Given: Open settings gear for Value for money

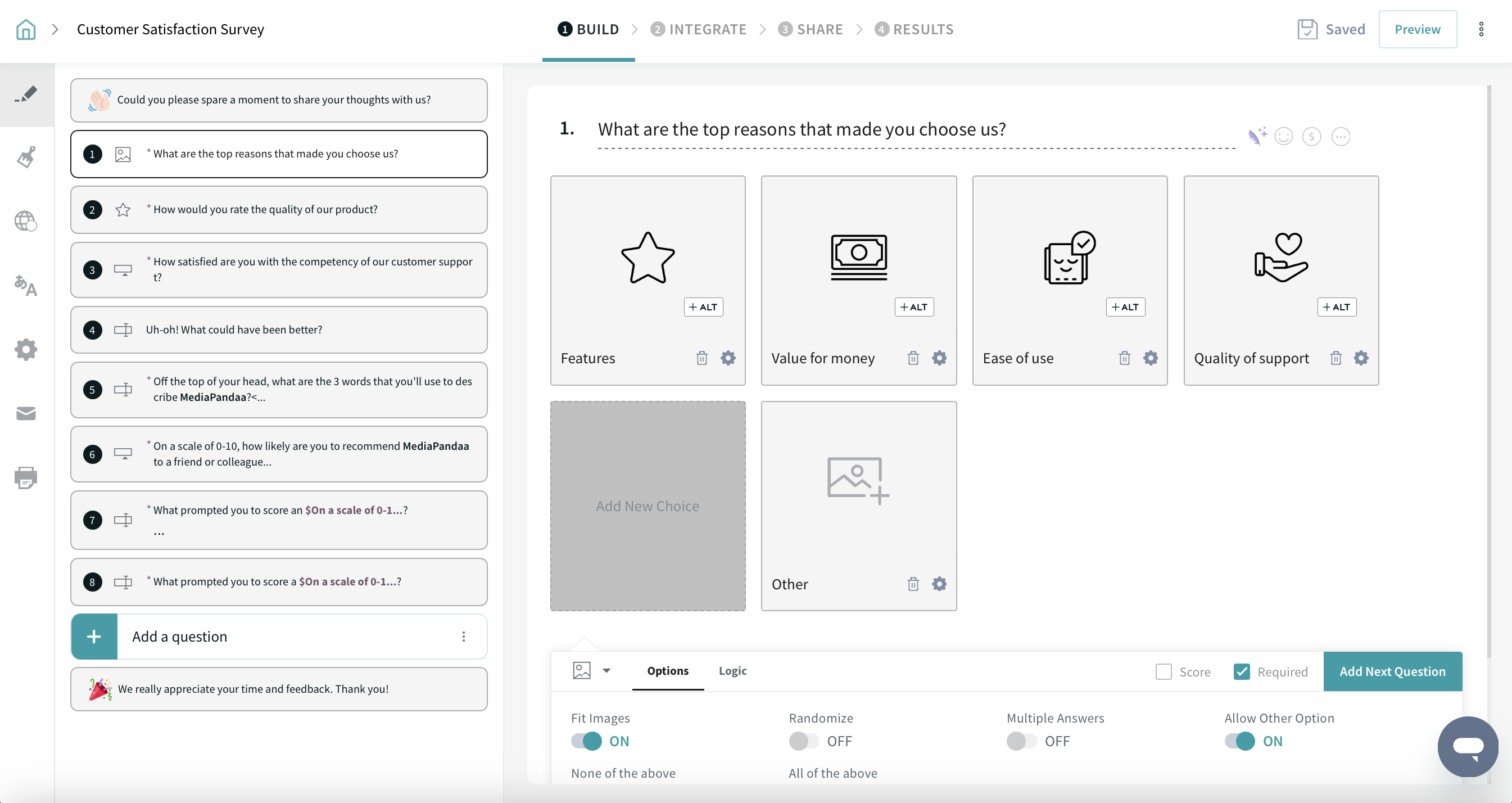Looking at the screenshot, I should [939, 358].
